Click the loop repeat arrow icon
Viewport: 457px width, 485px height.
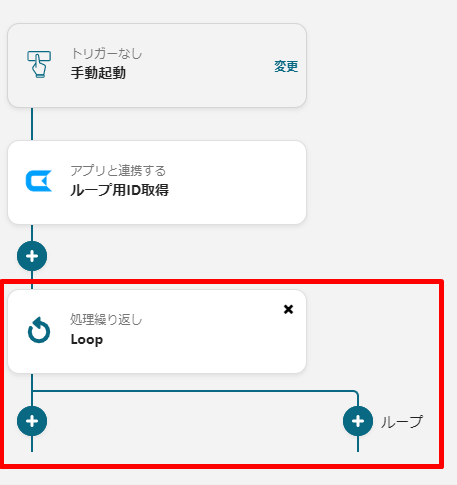click(39, 330)
